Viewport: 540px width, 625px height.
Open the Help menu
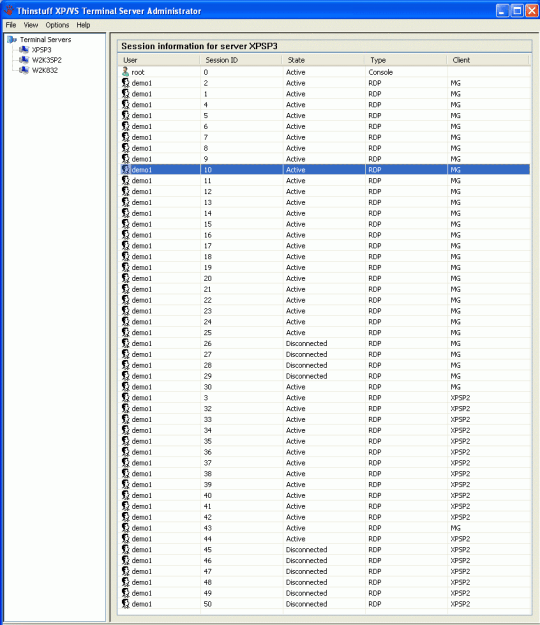(83, 25)
